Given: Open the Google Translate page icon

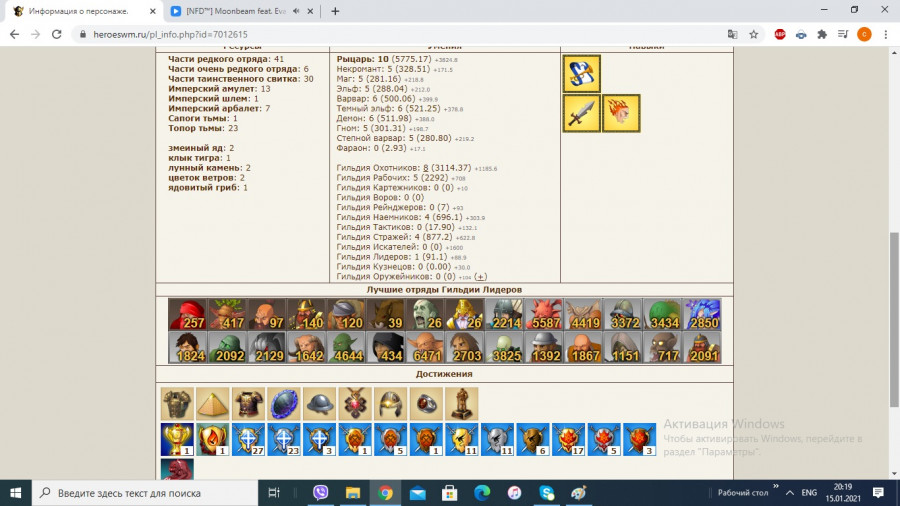Looking at the screenshot, I should [x=732, y=34].
